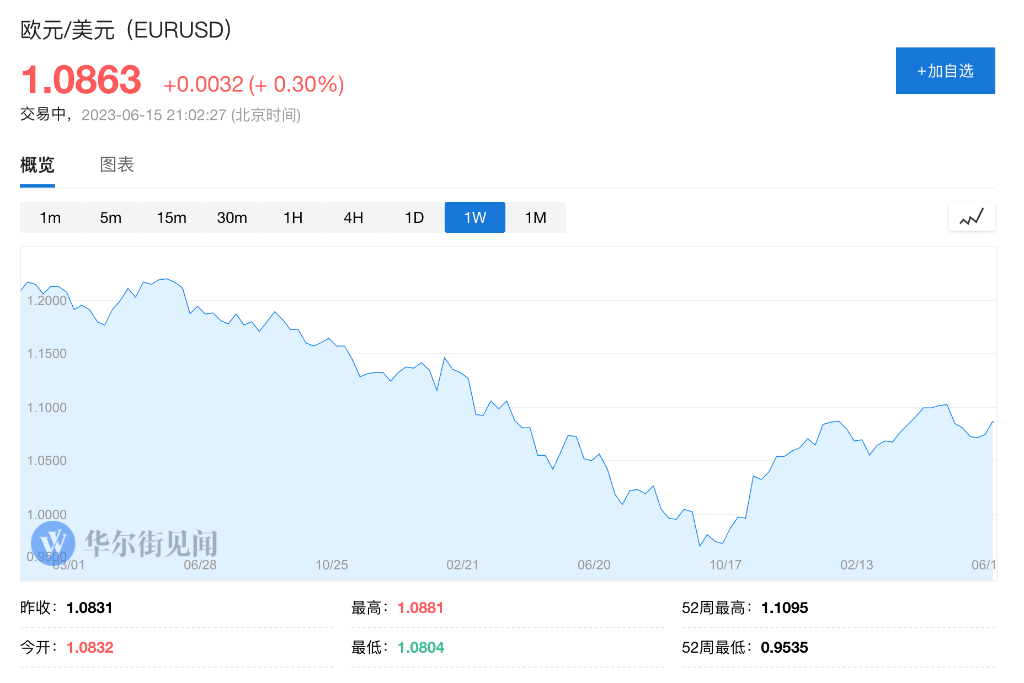Choose the 1D interval
Screen dimensions: 1024x683
[x=414, y=217]
